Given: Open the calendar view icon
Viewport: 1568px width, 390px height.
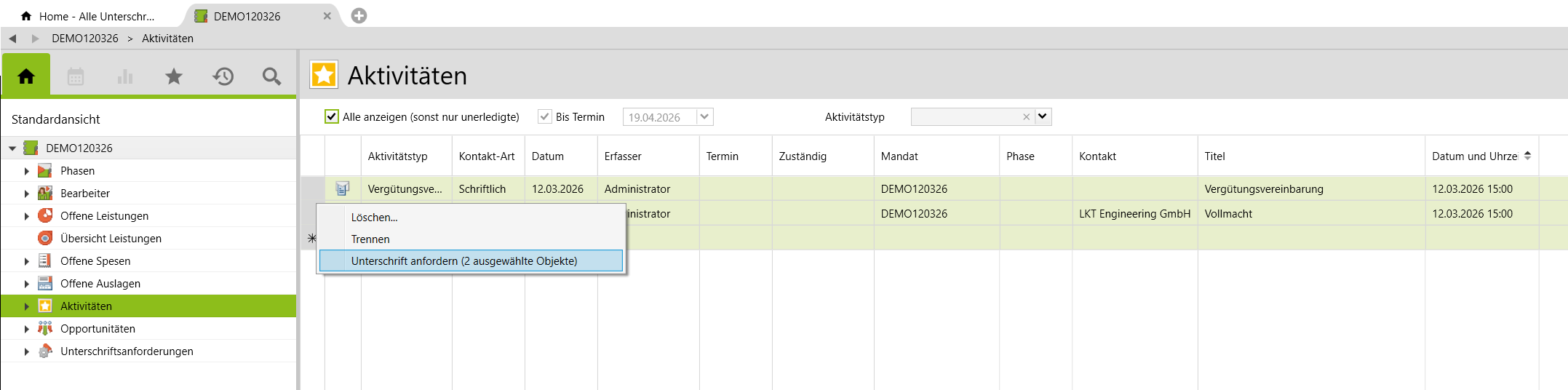Looking at the screenshot, I should click(x=76, y=76).
